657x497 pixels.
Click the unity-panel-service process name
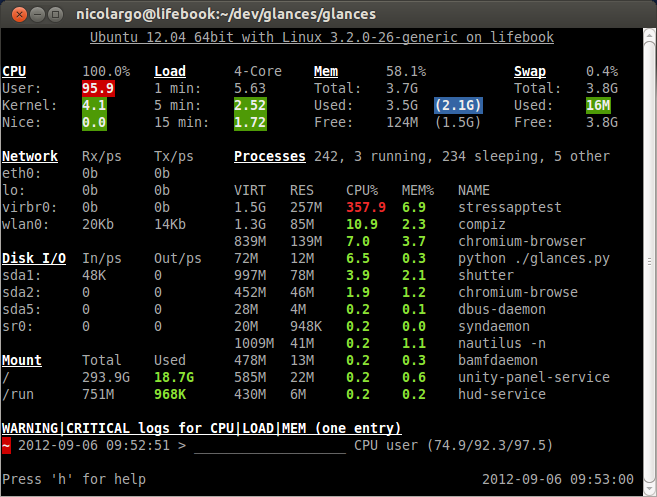click(x=533, y=377)
